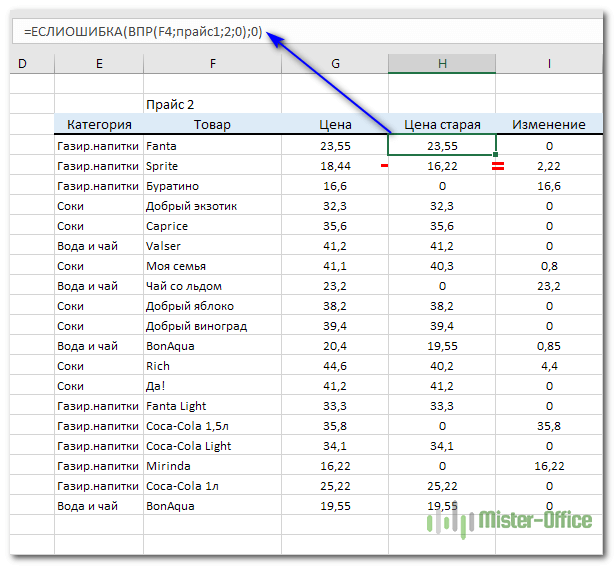Click the formula bar with ЕСЛИОШИБКА formula
This screenshot has height=566, width=614.
coord(307,31)
